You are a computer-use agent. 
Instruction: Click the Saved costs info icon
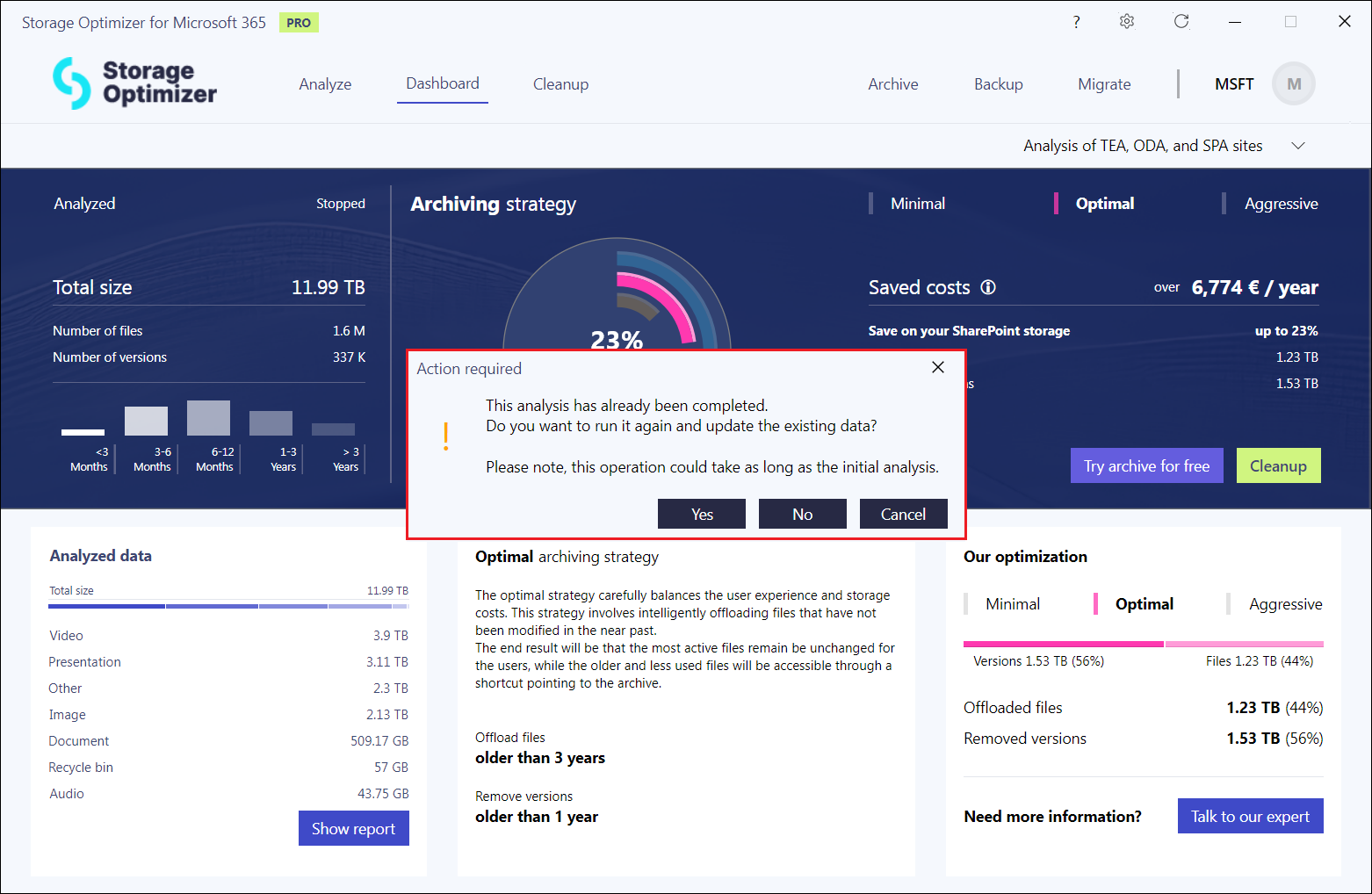pos(988,287)
